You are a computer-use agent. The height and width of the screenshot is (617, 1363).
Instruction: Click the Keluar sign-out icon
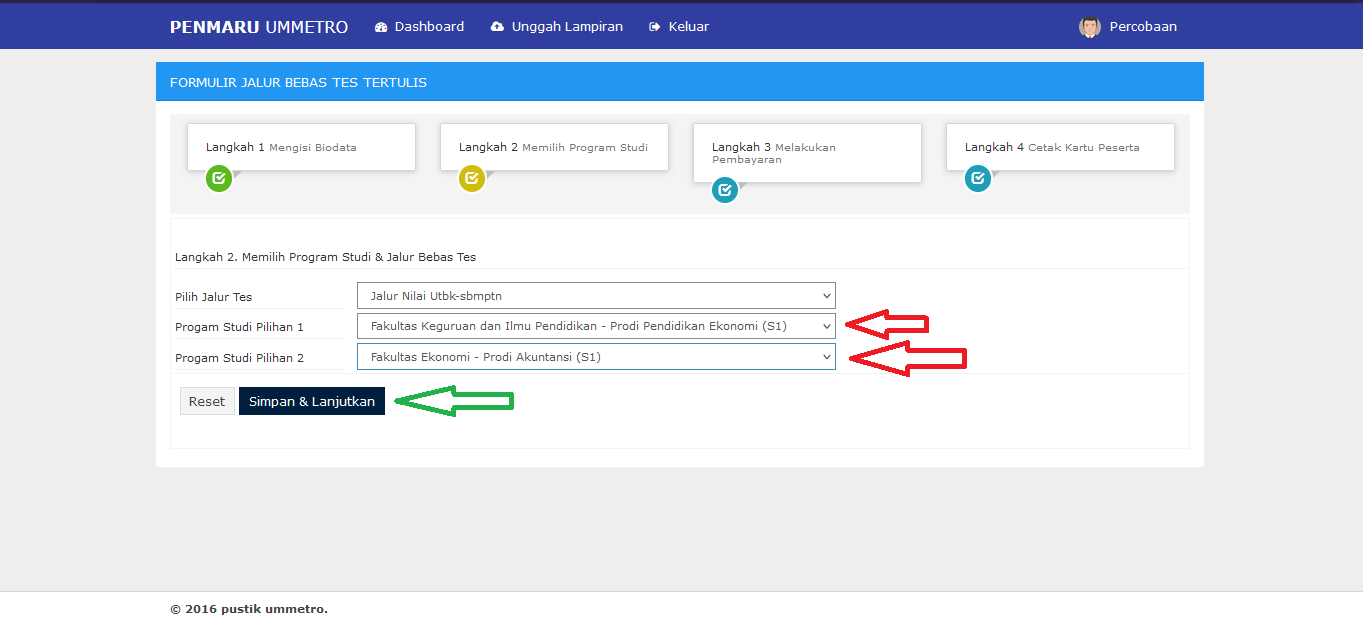point(654,27)
